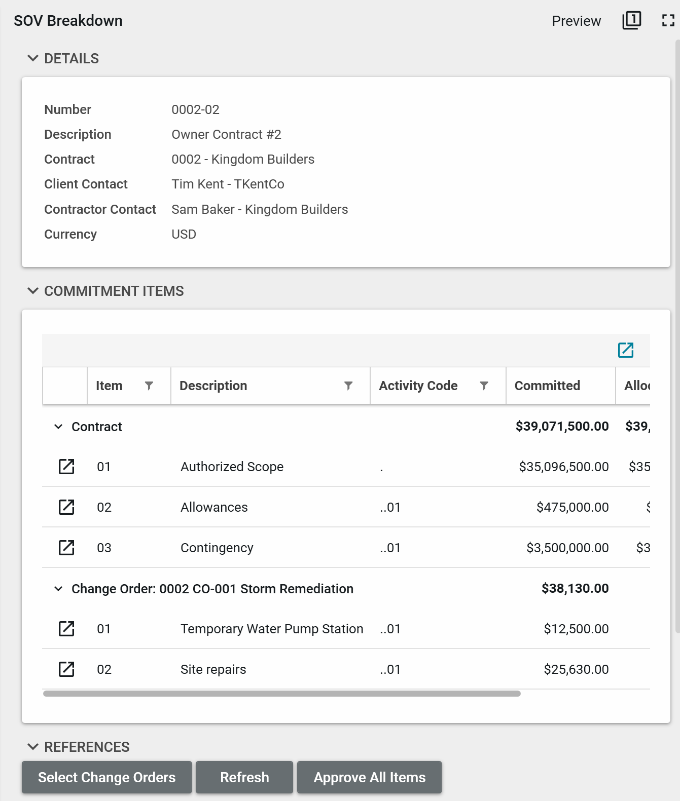
Task: Filter the Description column
Action: [348, 386]
